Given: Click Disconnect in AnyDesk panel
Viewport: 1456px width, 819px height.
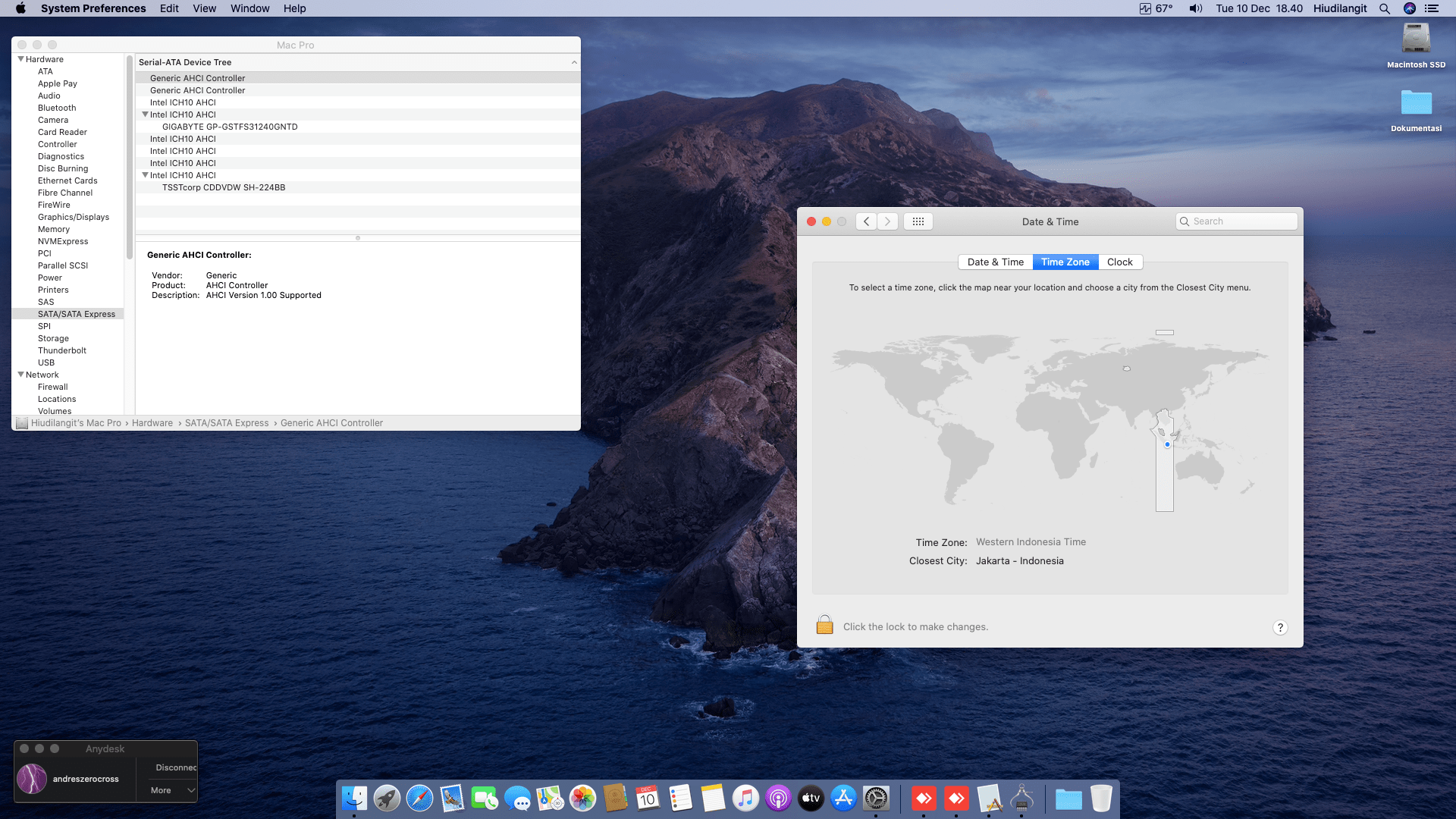Looking at the screenshot, I should [175, 767].
